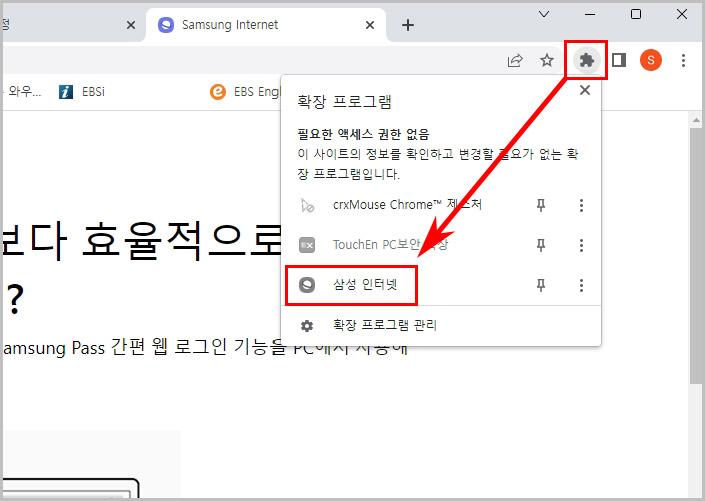Select the crxMouse Chrome extension entry

pos(407,205)
